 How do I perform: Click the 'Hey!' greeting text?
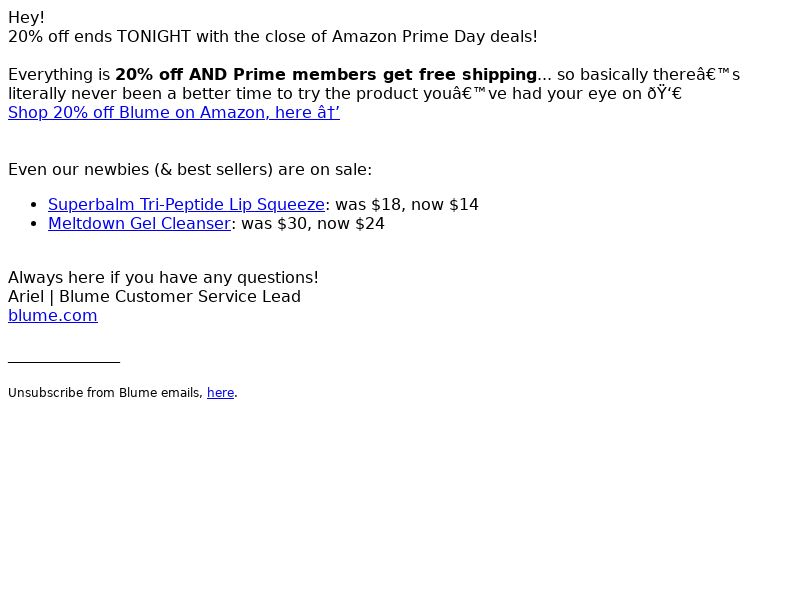pos(27,17)
